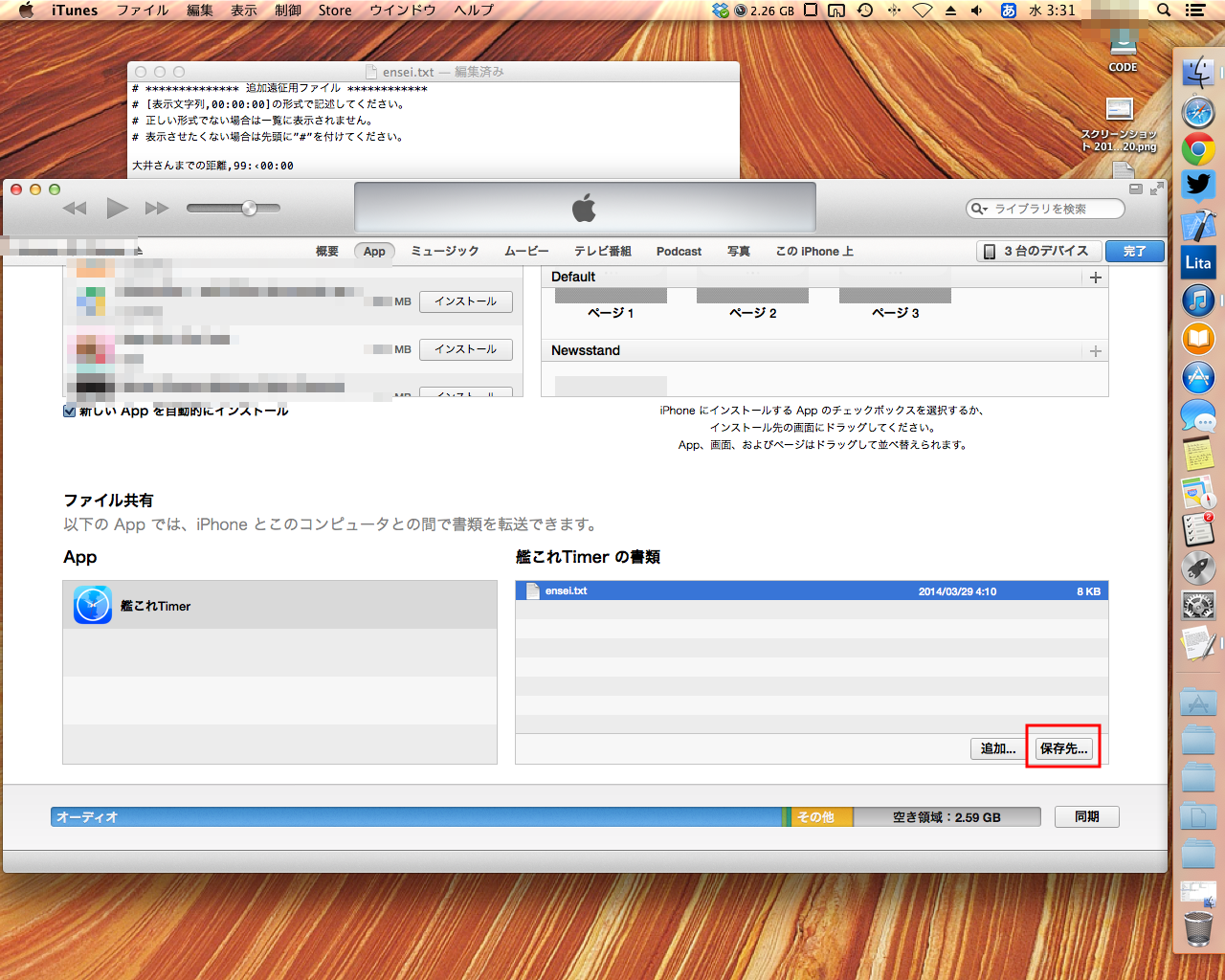
Task: Toggle 新しい App を自動的にインストール checkbox
Action: [69, 411]
